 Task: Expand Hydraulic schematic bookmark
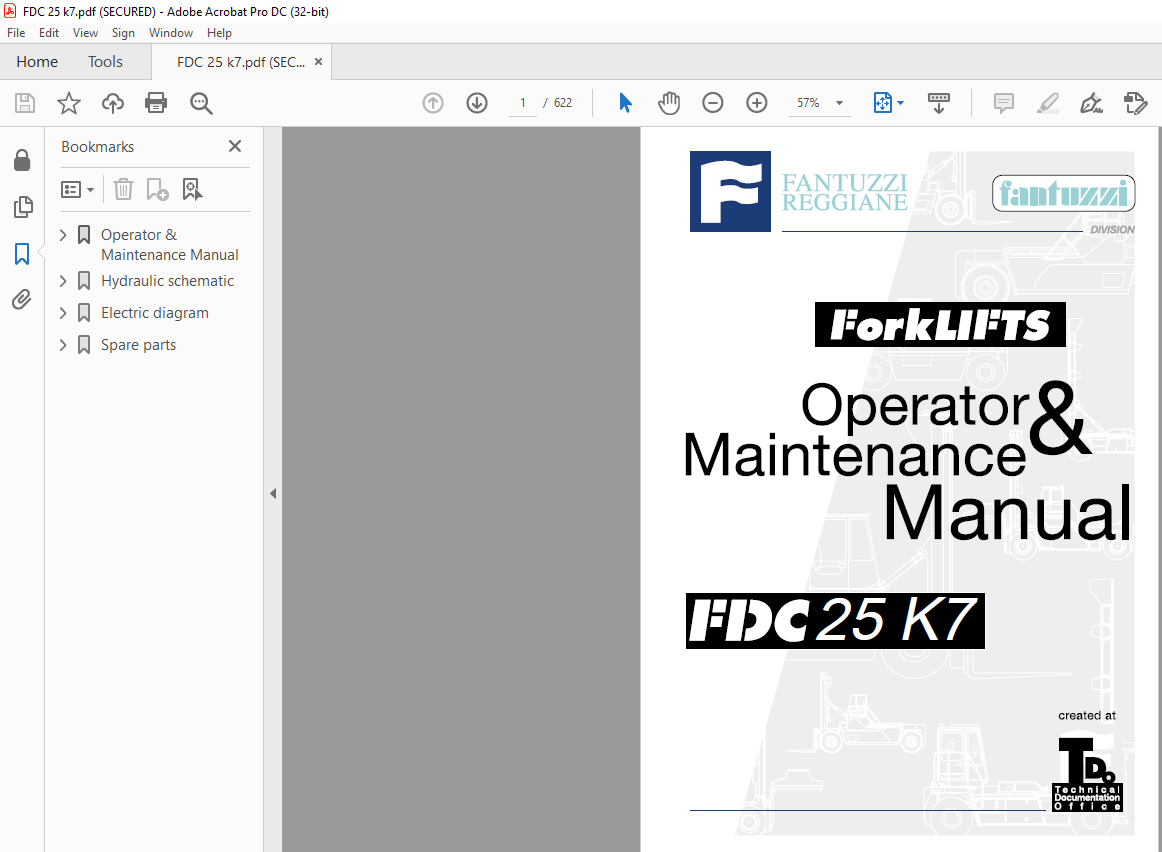click(x=63, y=281)
